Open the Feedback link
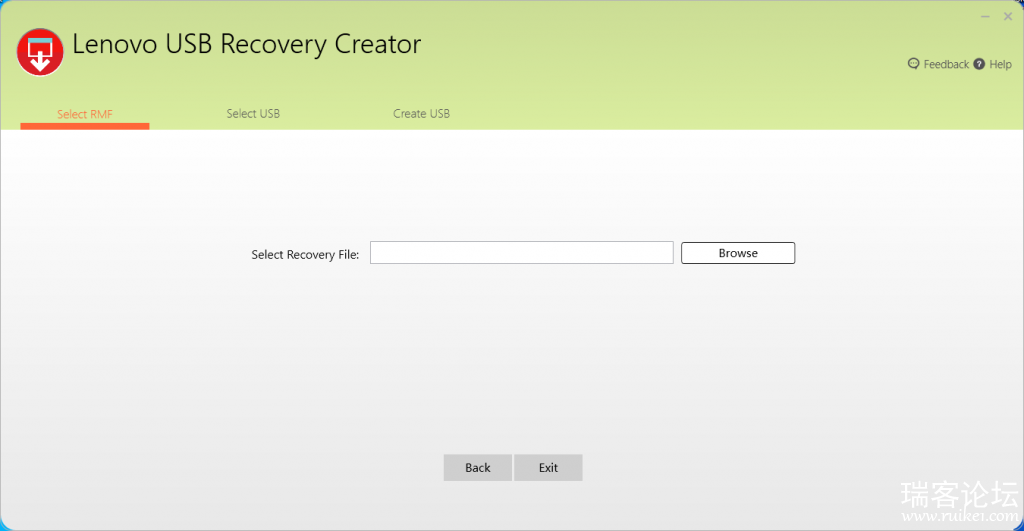1024x531 pixels. [946, 64]
